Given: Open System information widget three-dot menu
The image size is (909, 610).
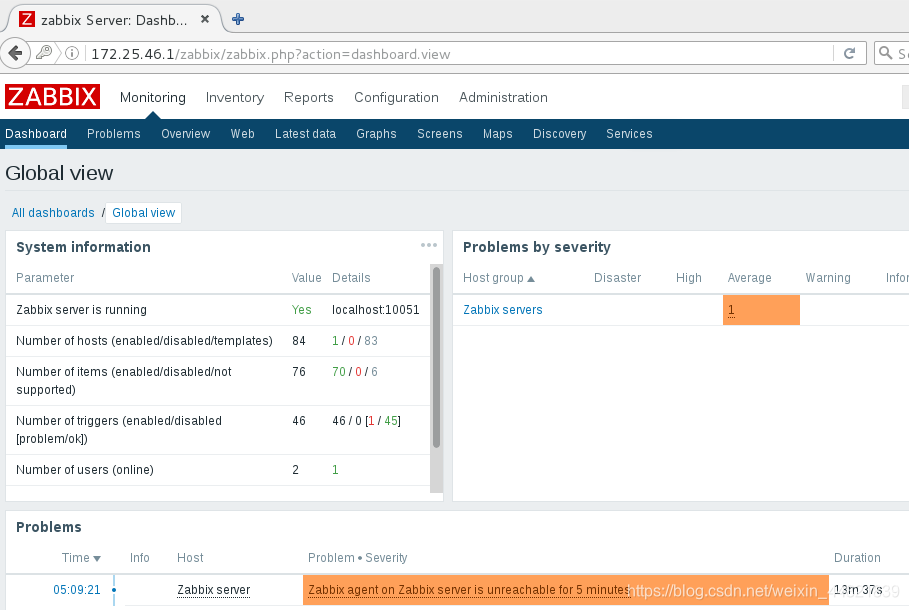Looking at the screenshot, I should tap(428, 245).
